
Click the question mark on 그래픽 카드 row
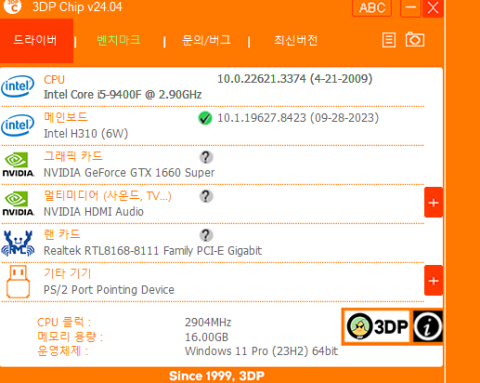(x=206, y=157)
